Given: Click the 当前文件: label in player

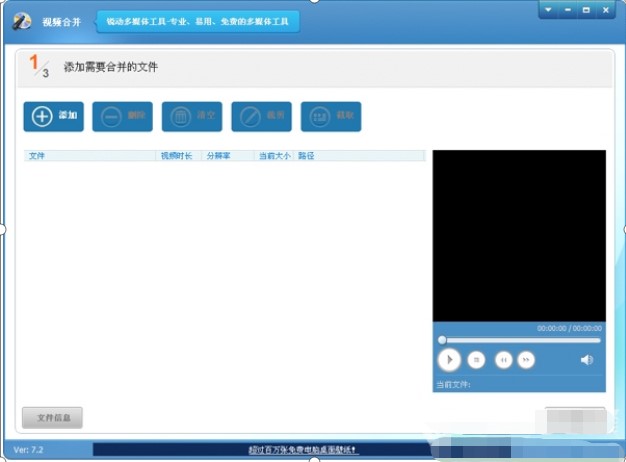Looking at the screenshot, I should click(x=453, y=385).
